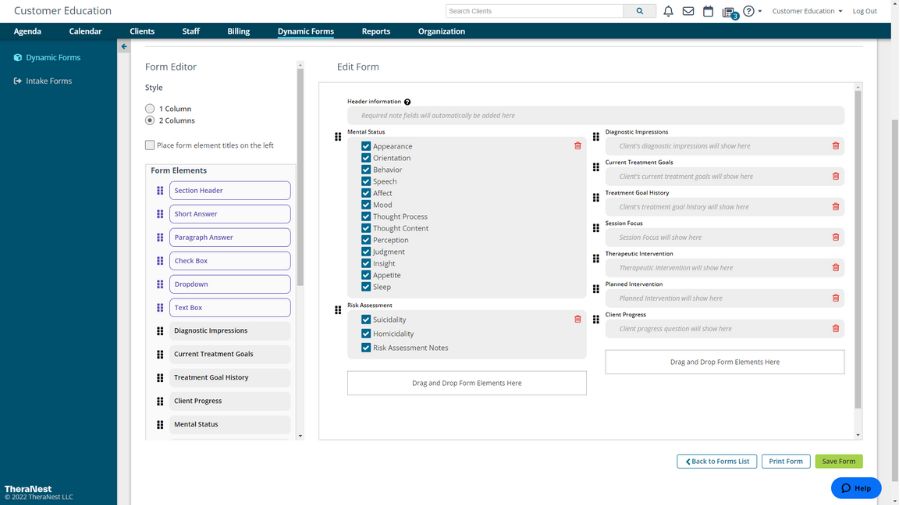Delete the Treatment Goal History element
The image size is (900, 505).
pos(836,207)
